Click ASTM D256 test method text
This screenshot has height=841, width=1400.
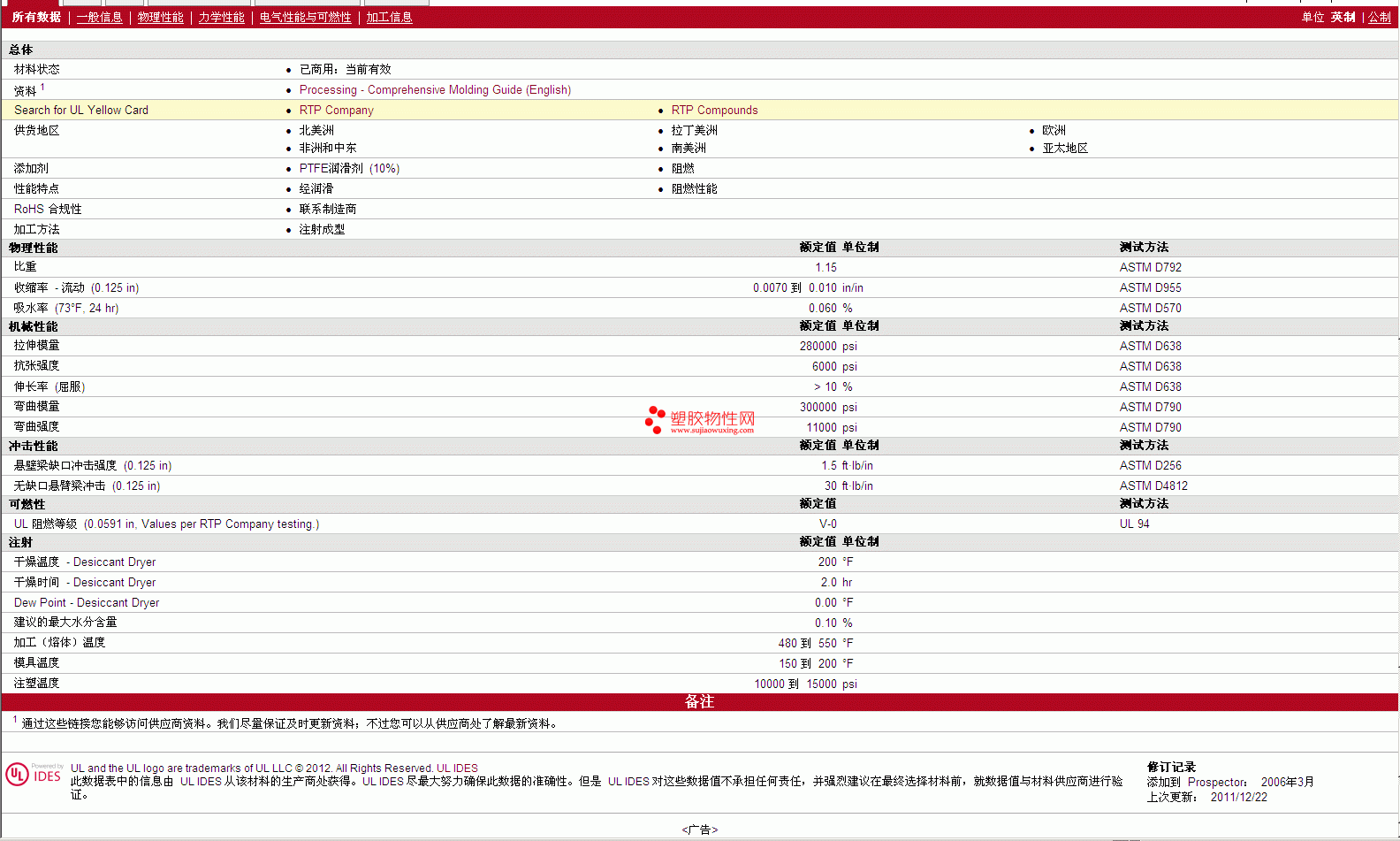tap(1150, 465)
